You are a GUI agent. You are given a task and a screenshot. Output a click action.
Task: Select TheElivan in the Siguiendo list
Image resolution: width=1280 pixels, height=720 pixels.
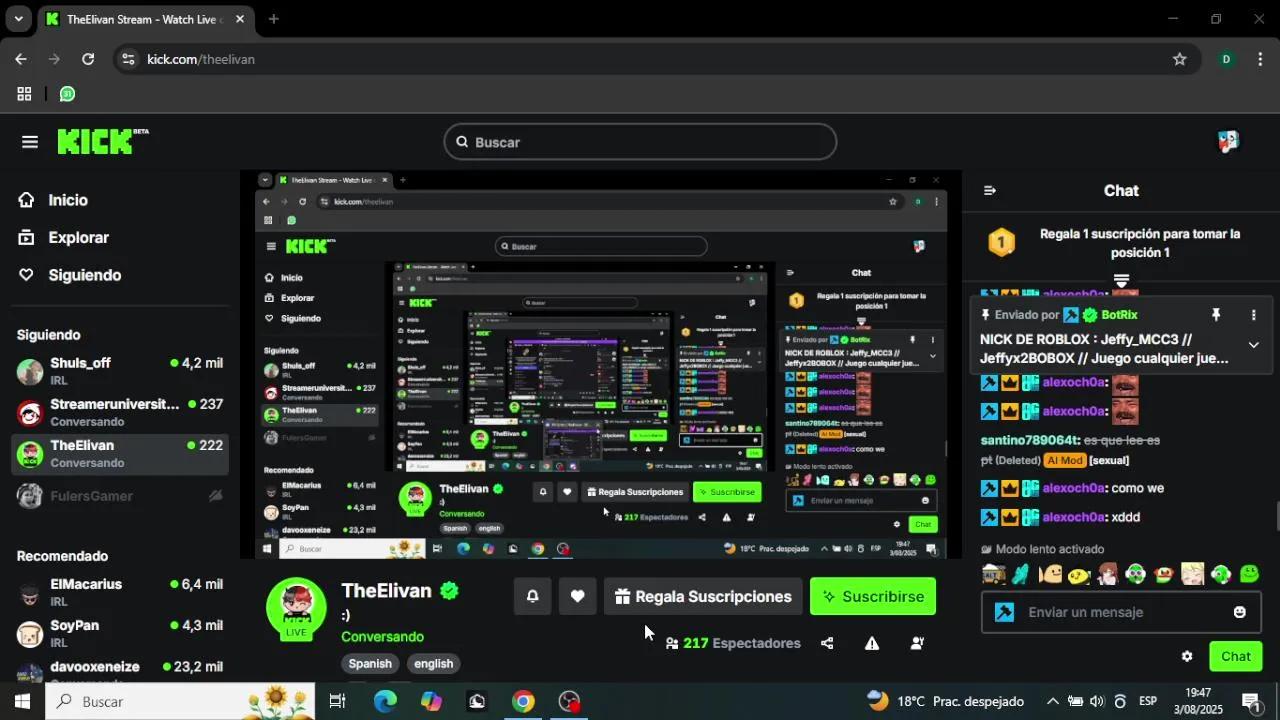coord(120,453)
